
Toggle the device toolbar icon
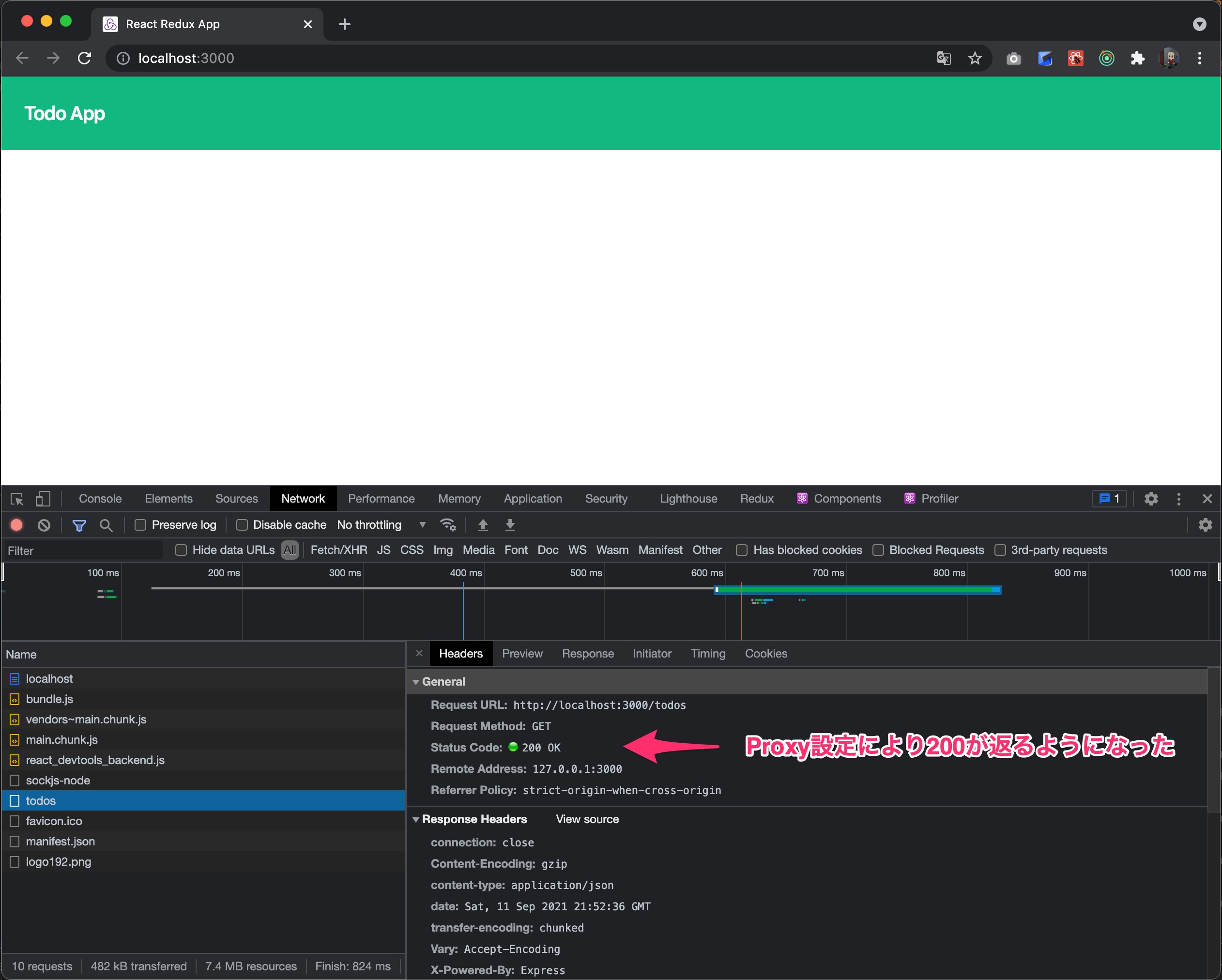tap(43, 499)
